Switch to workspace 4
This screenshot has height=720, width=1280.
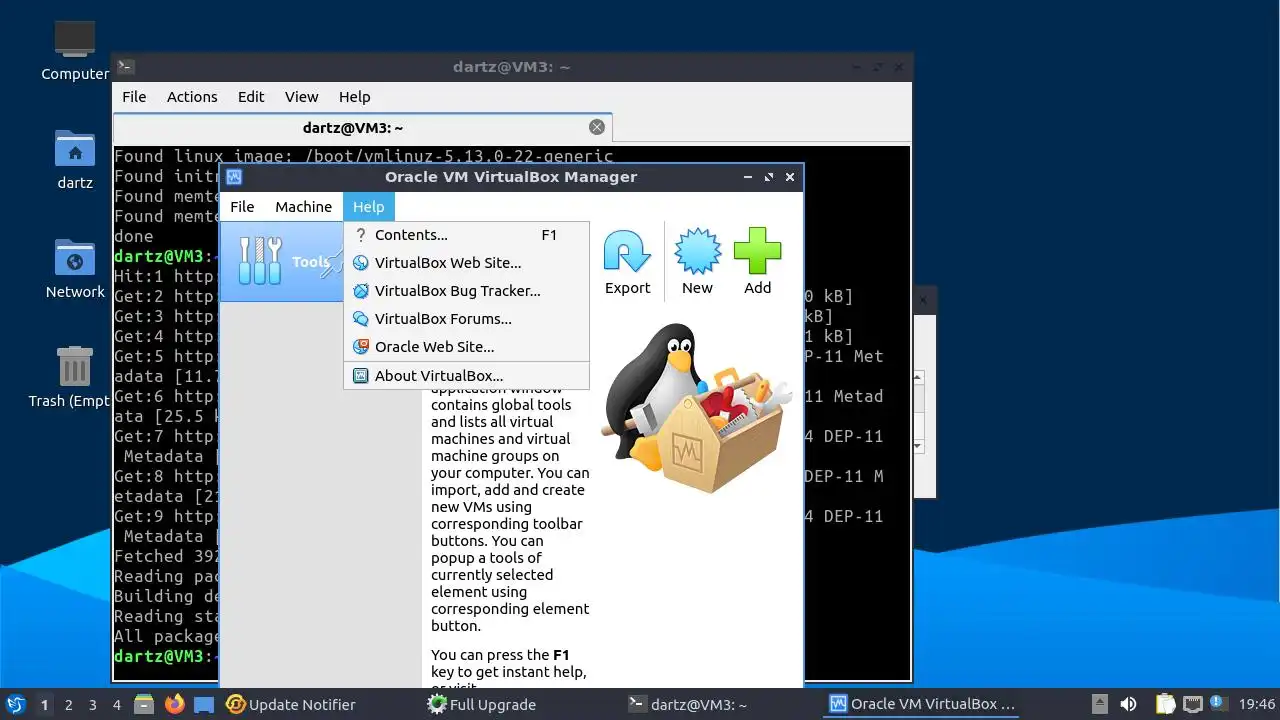tap(116, 705)
